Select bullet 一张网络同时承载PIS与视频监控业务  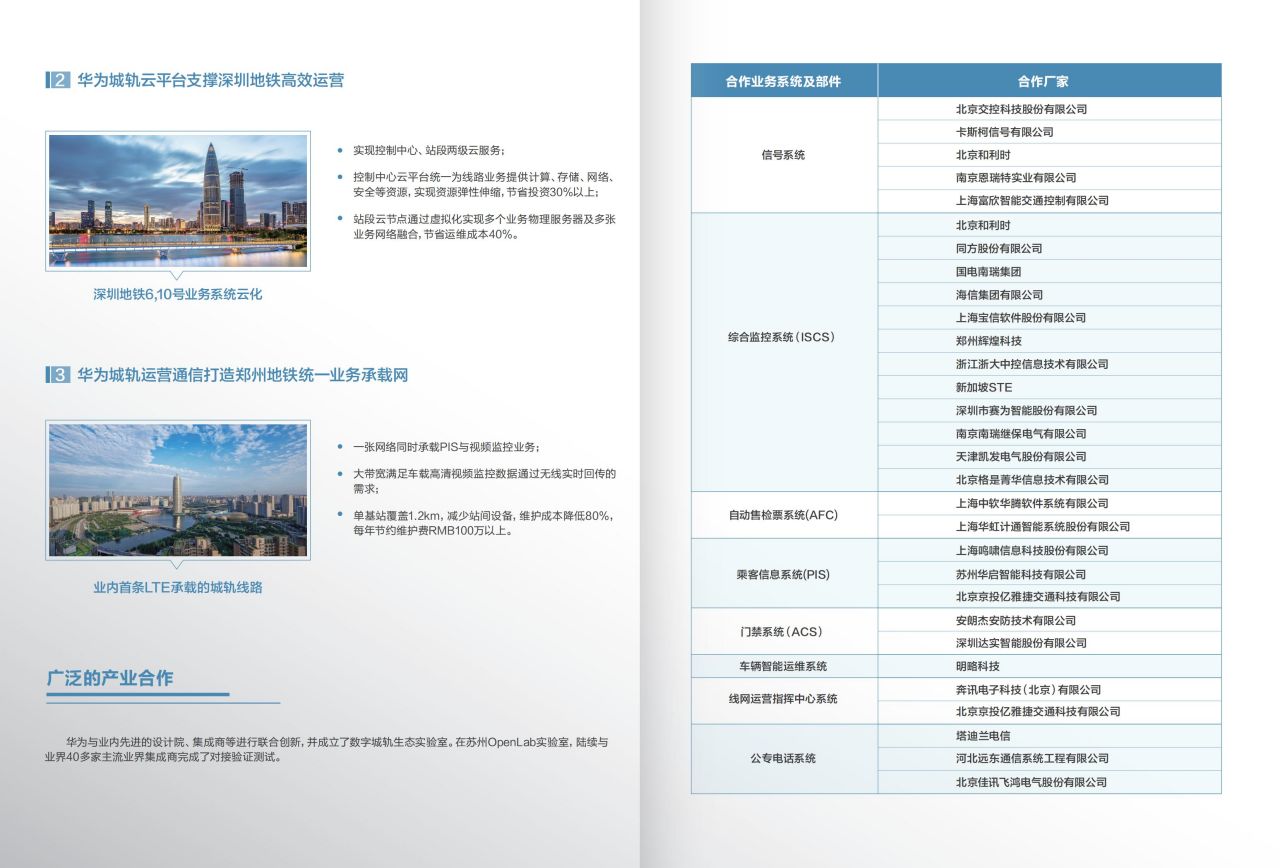[446, 447]
